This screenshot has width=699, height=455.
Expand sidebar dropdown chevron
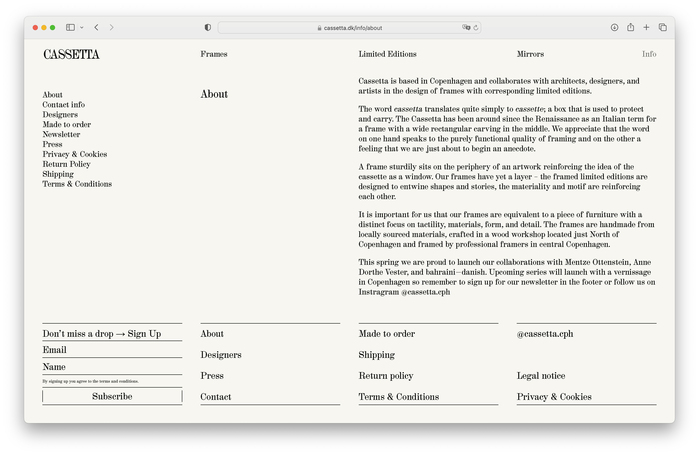pos(81,28)
